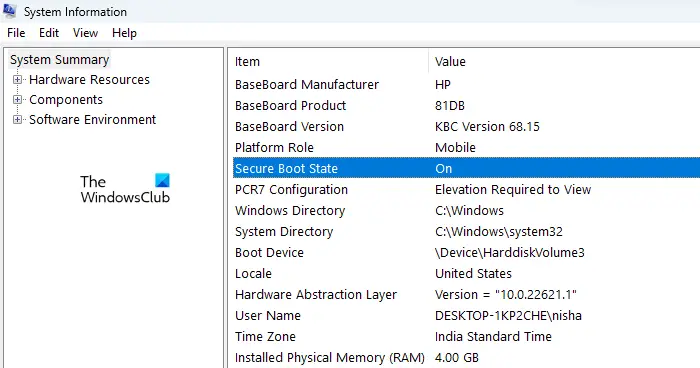Open the Help menu
The height and width of the screenshot is (368, 700).
pos(124,33)
